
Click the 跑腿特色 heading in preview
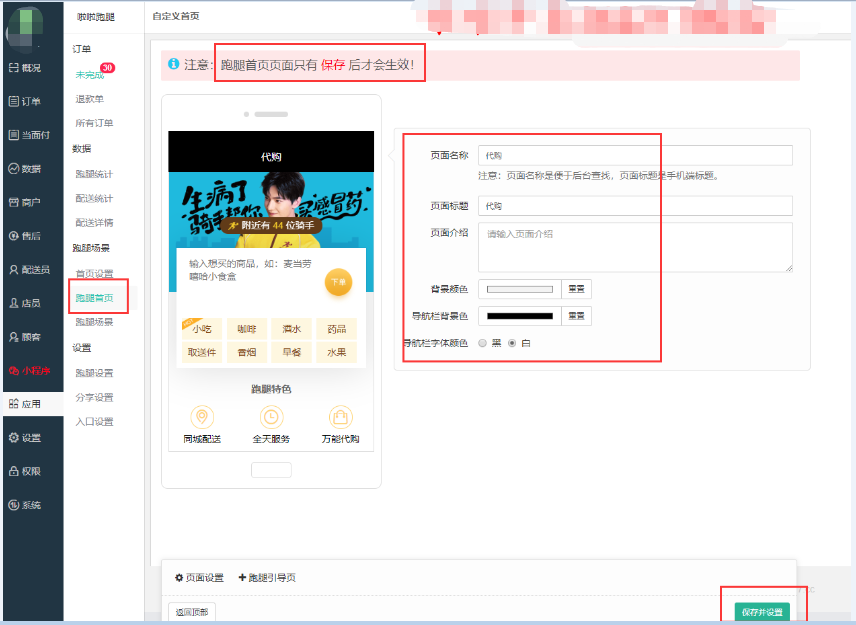point(271,389)
